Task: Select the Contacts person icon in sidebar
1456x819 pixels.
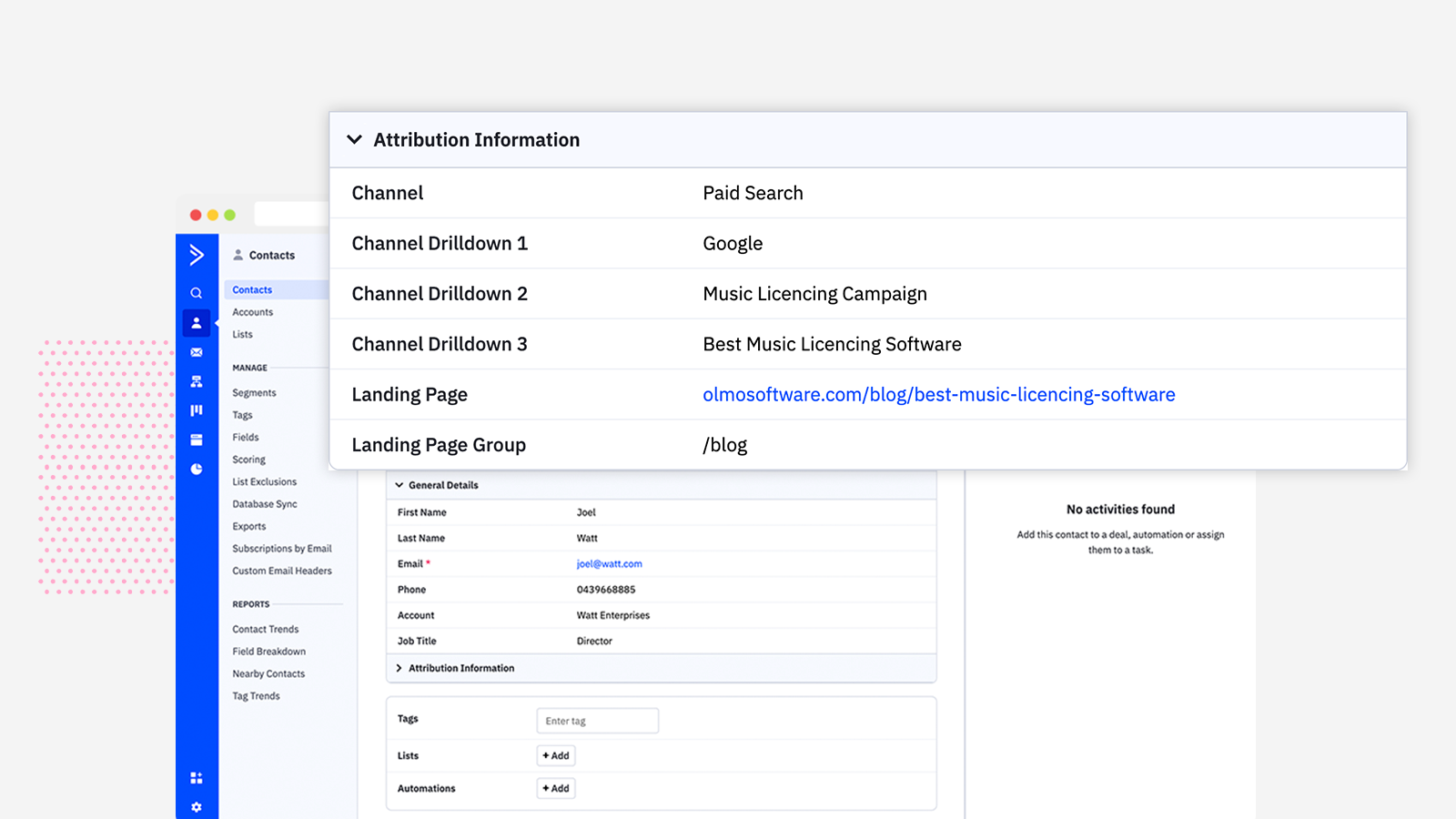Action: [197, 323]
